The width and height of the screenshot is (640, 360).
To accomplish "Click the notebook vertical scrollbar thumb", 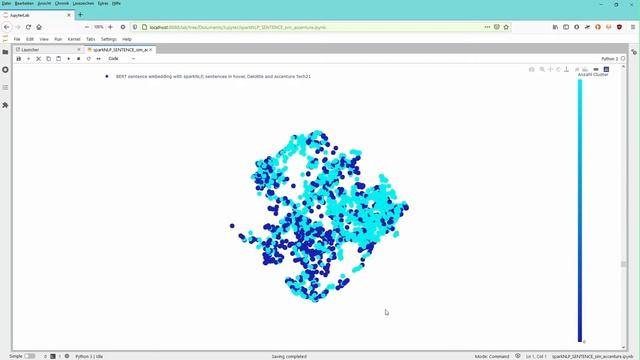I will point(623,264).
